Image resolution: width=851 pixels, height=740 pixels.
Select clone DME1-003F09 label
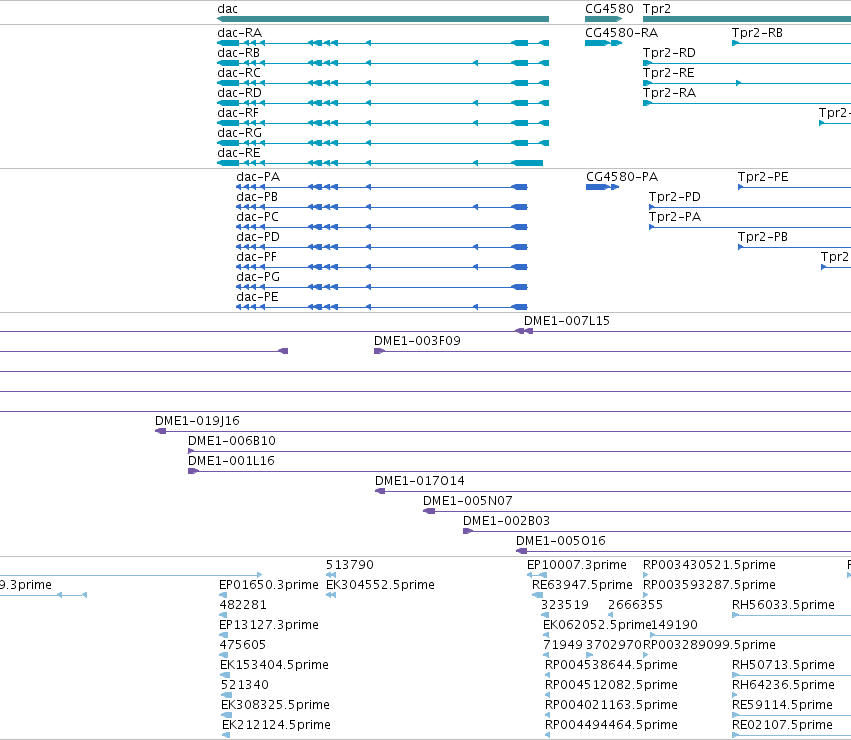click(x=417, y=341)
